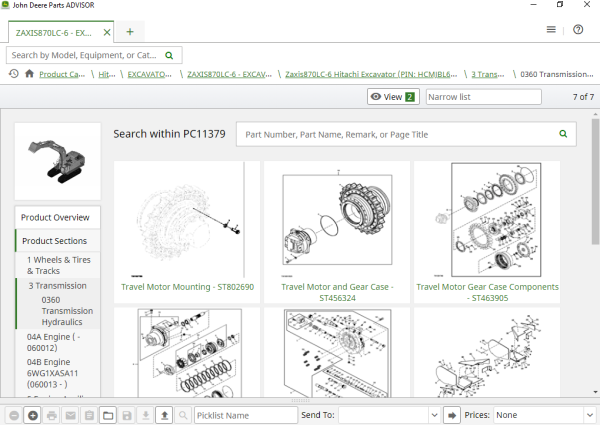
Task: Click the open folder icon
Action: coord(108,415)
